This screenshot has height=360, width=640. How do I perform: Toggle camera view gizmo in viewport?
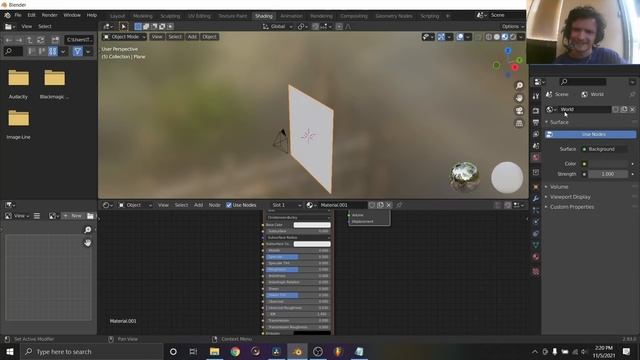coord(519,111)
